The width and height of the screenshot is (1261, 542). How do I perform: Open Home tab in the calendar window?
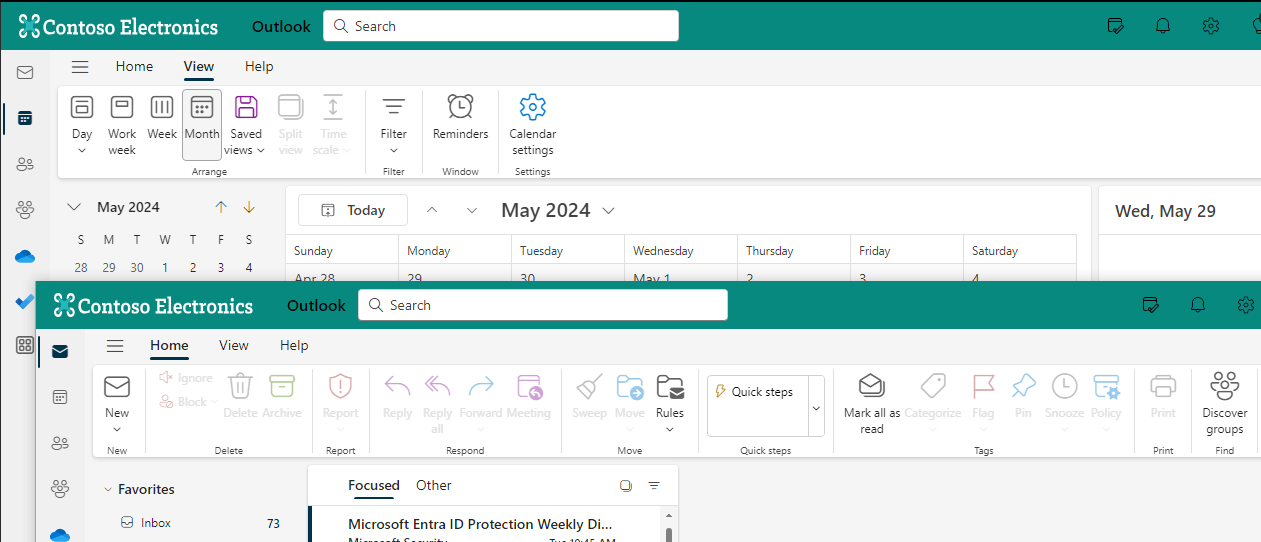click(x=134, y=66)
